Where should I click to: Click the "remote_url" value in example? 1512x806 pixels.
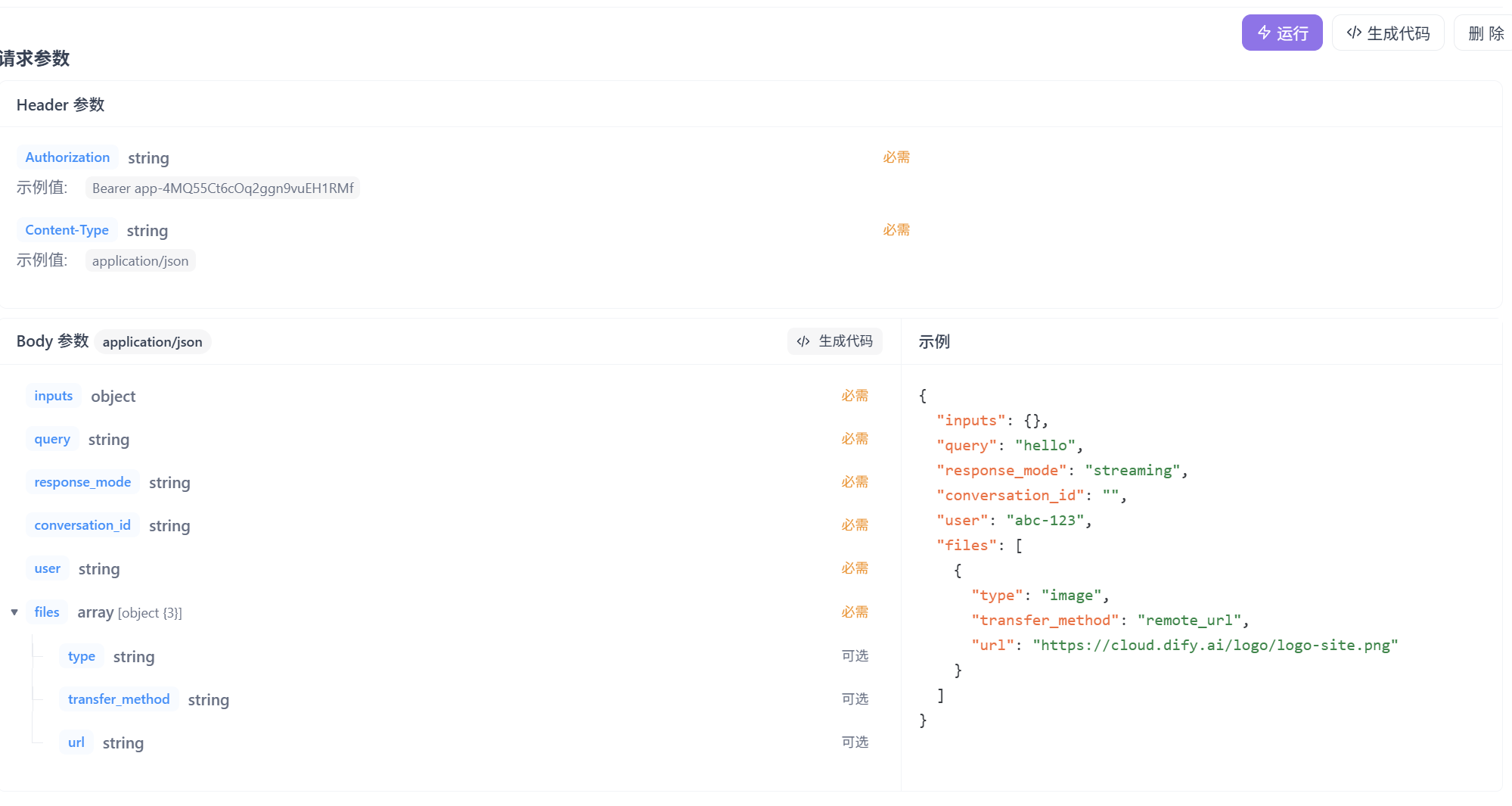[x=1189, y=621]
